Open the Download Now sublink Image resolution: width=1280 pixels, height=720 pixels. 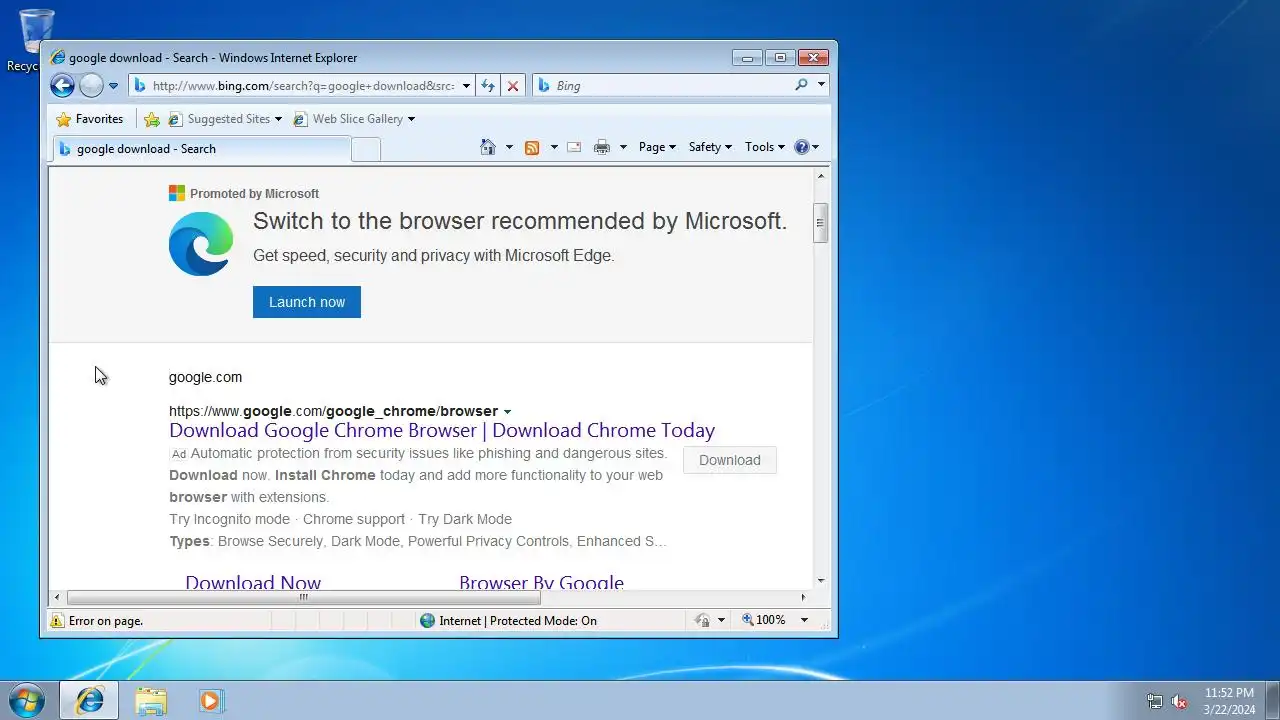[253, 582]
